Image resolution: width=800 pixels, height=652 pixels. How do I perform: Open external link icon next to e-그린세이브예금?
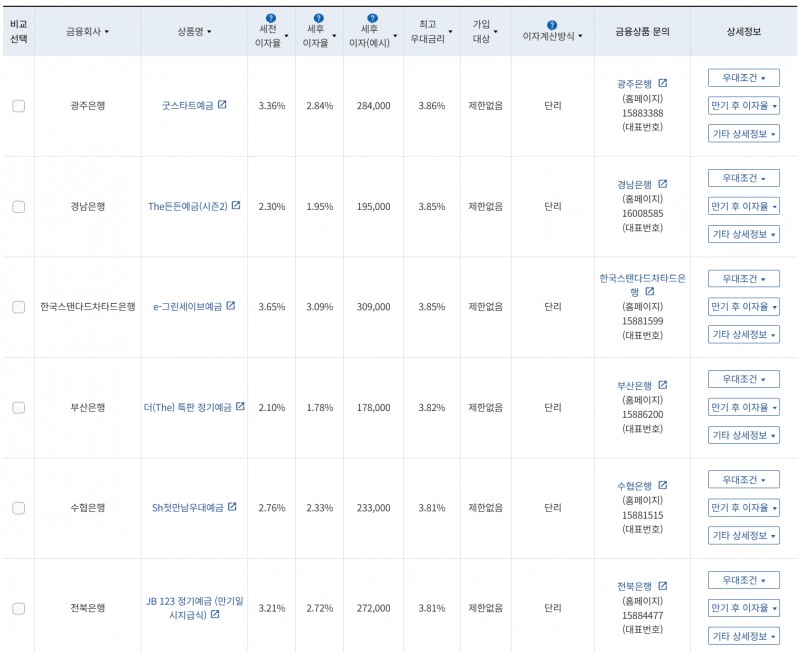click(231, 306)
